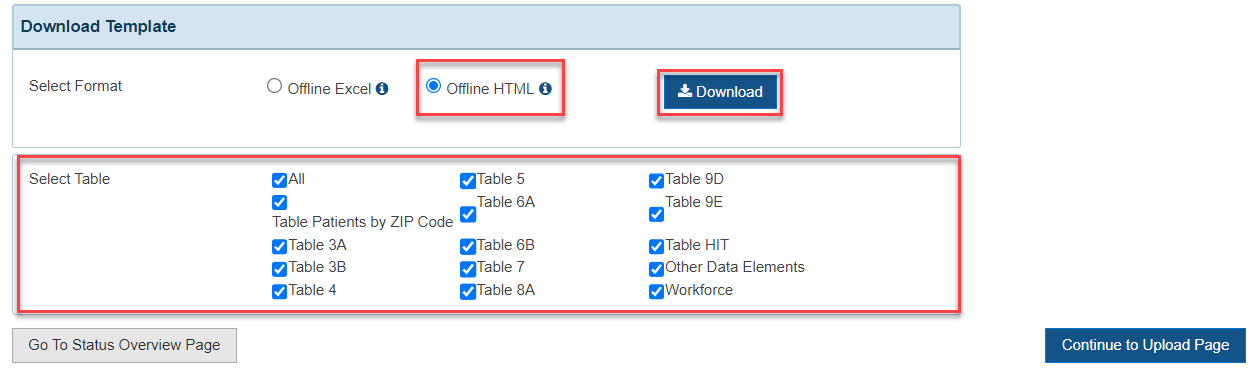Uncheck the Table 3A checkbox
Screen dimensions: 1259x375
279,246
